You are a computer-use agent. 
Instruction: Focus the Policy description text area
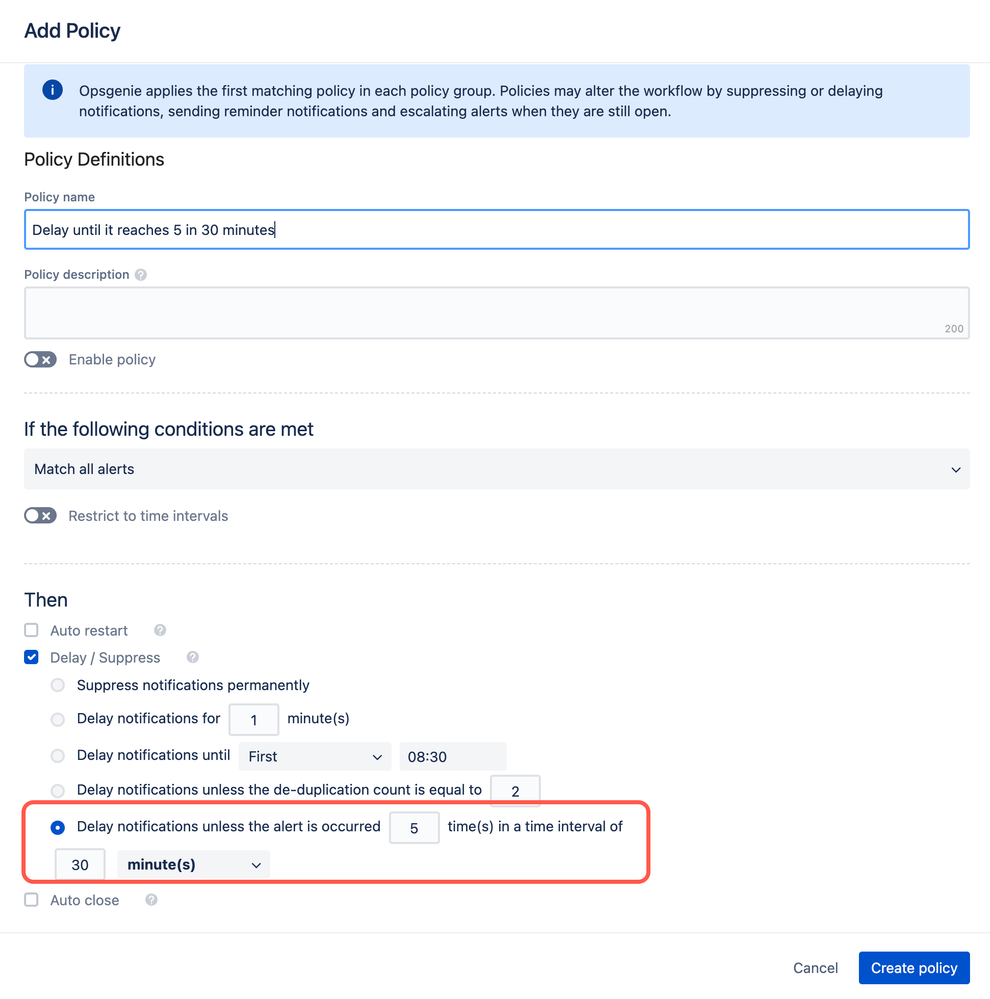coord(497,313)
